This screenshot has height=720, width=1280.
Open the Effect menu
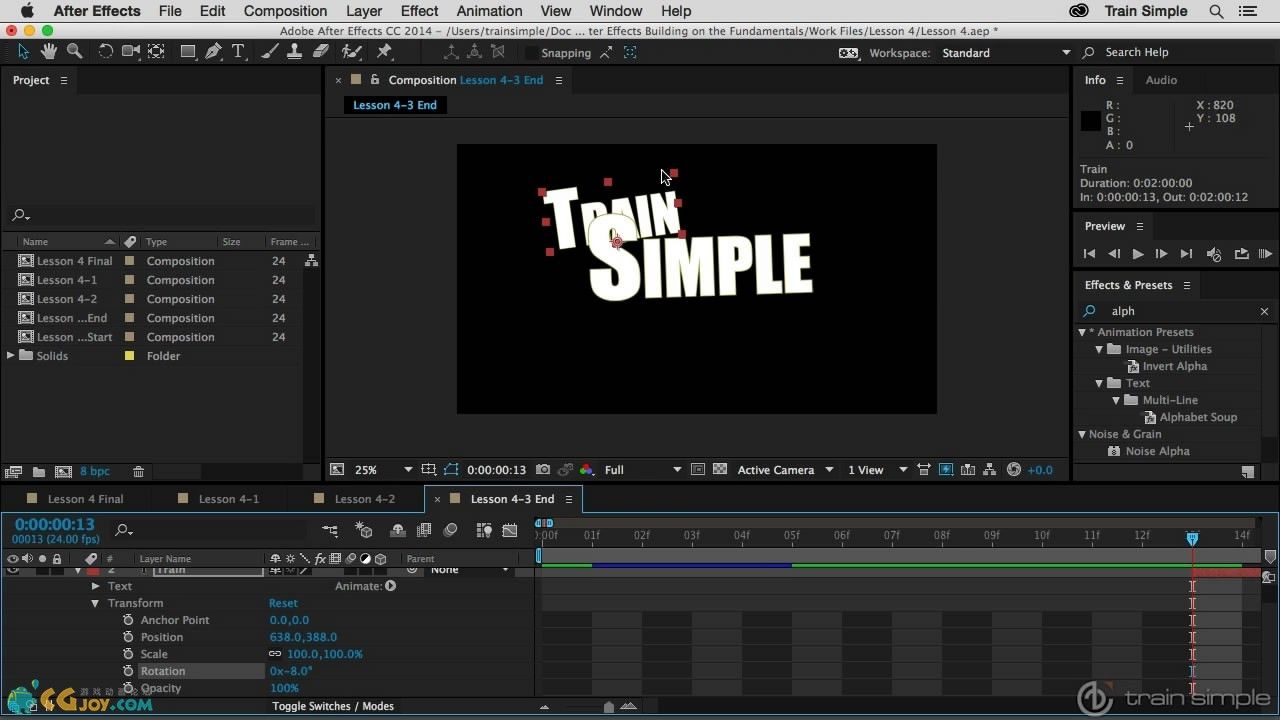coord(419,11)
